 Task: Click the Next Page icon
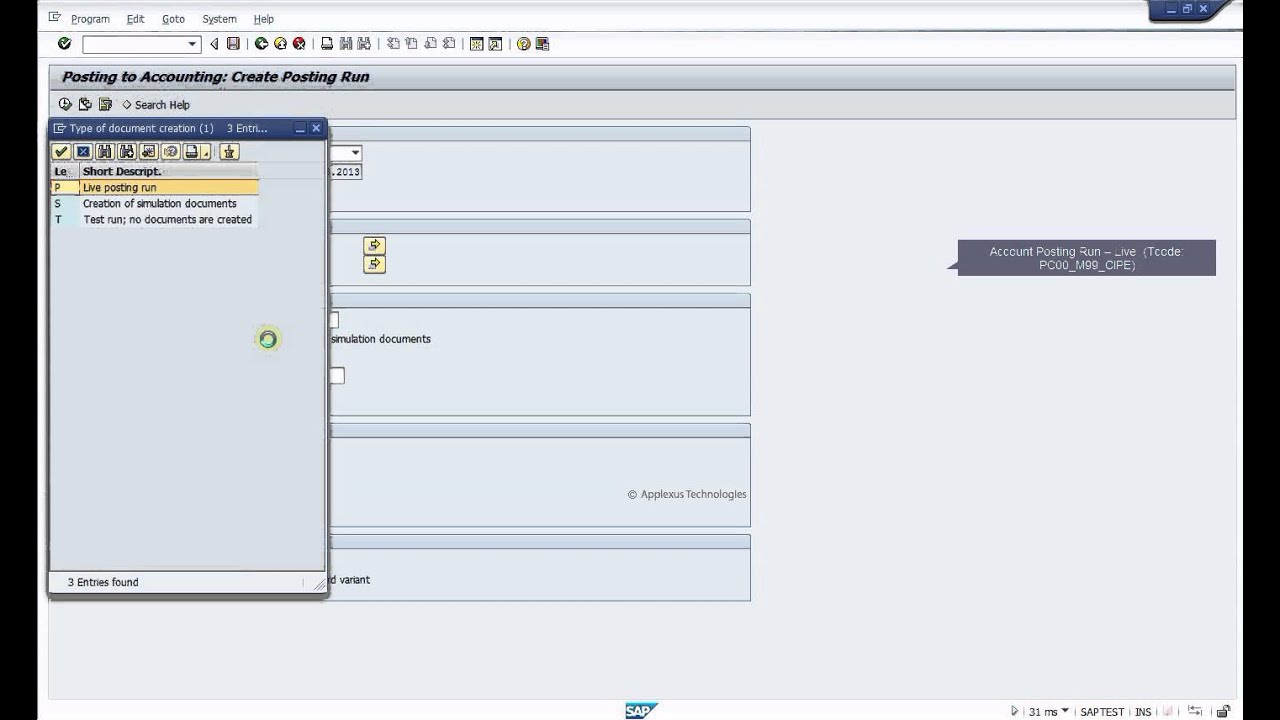click(430, 44)
